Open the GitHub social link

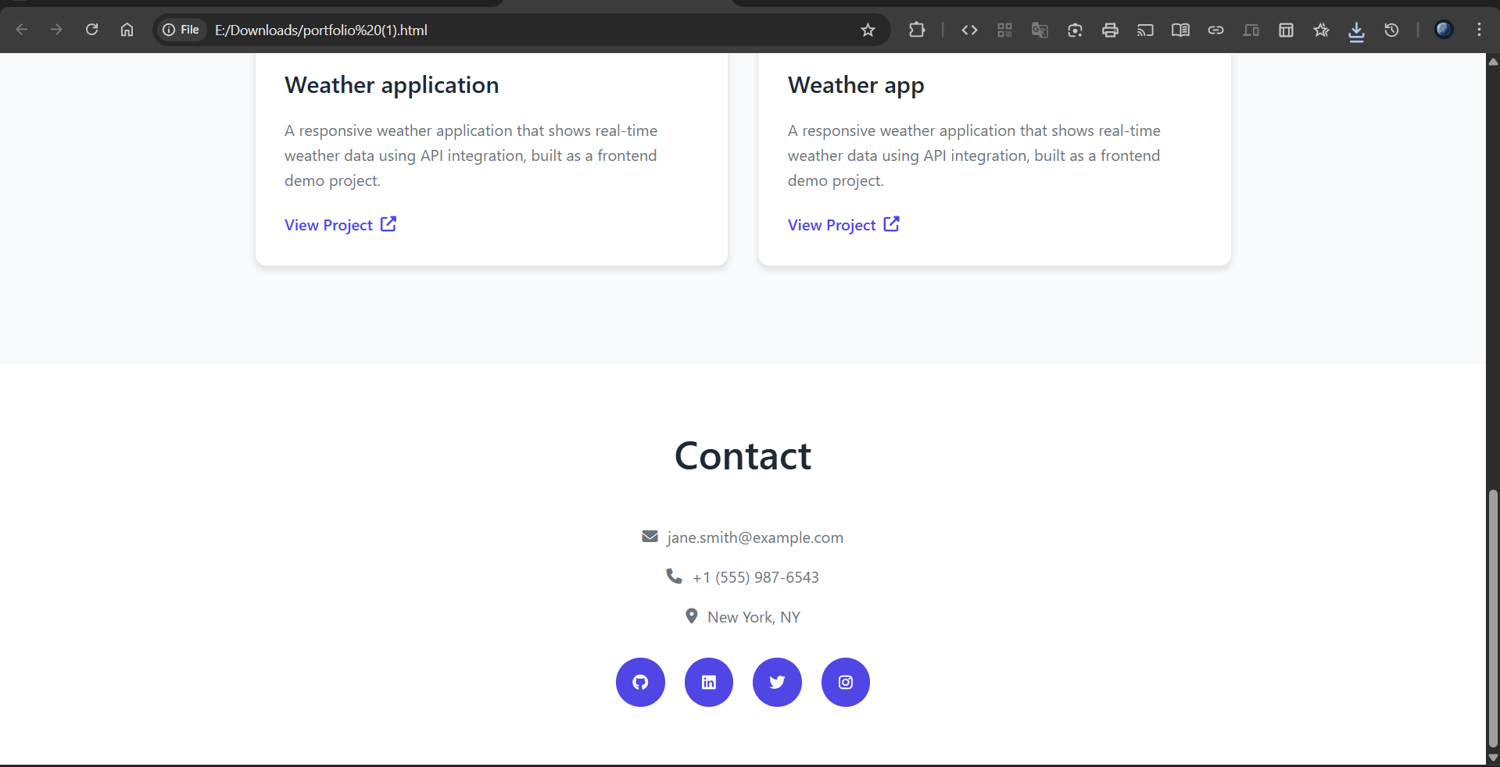[640, 682]
